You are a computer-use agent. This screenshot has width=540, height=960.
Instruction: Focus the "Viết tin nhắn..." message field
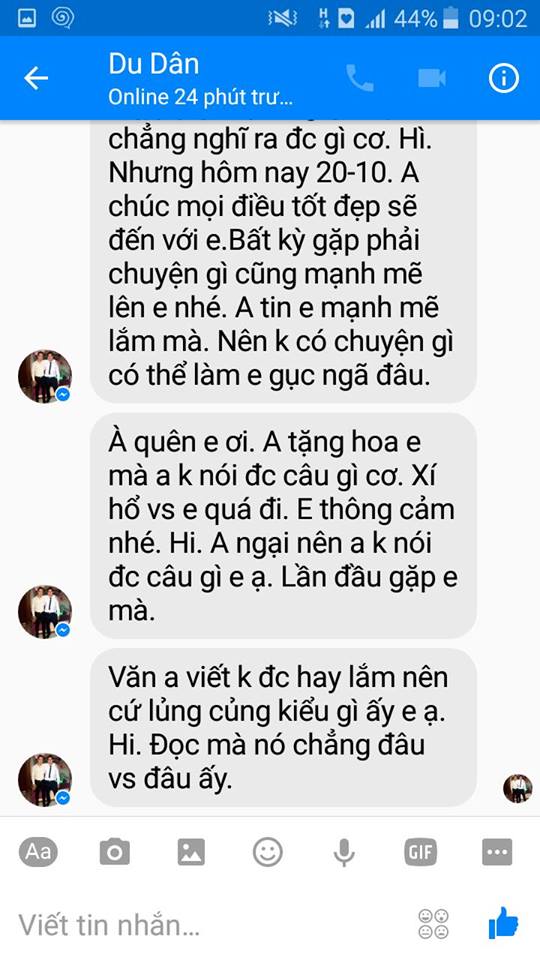pyautogui.click(x=208, y=924)
